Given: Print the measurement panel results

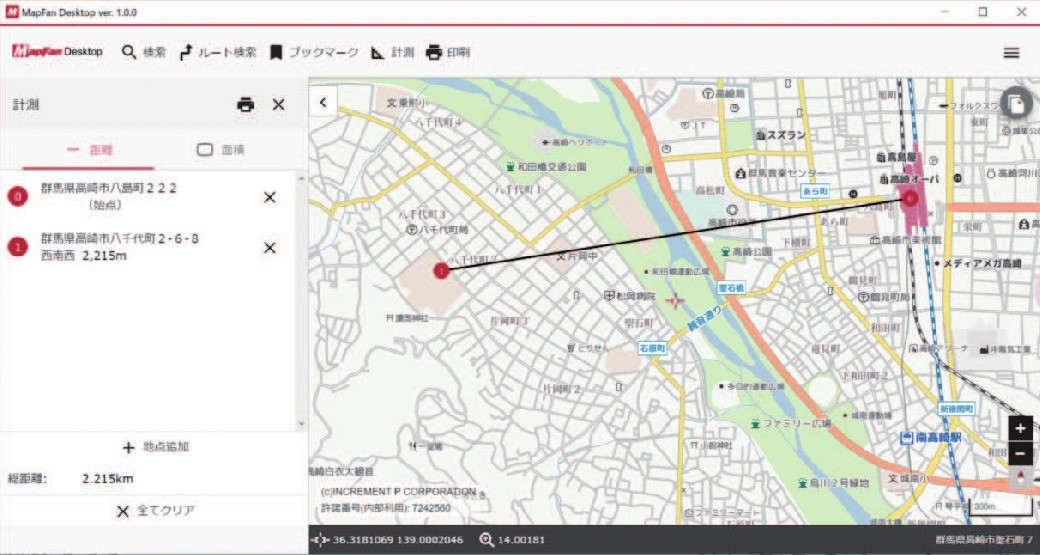Looking at the screenshot, I should coord(245,104).
